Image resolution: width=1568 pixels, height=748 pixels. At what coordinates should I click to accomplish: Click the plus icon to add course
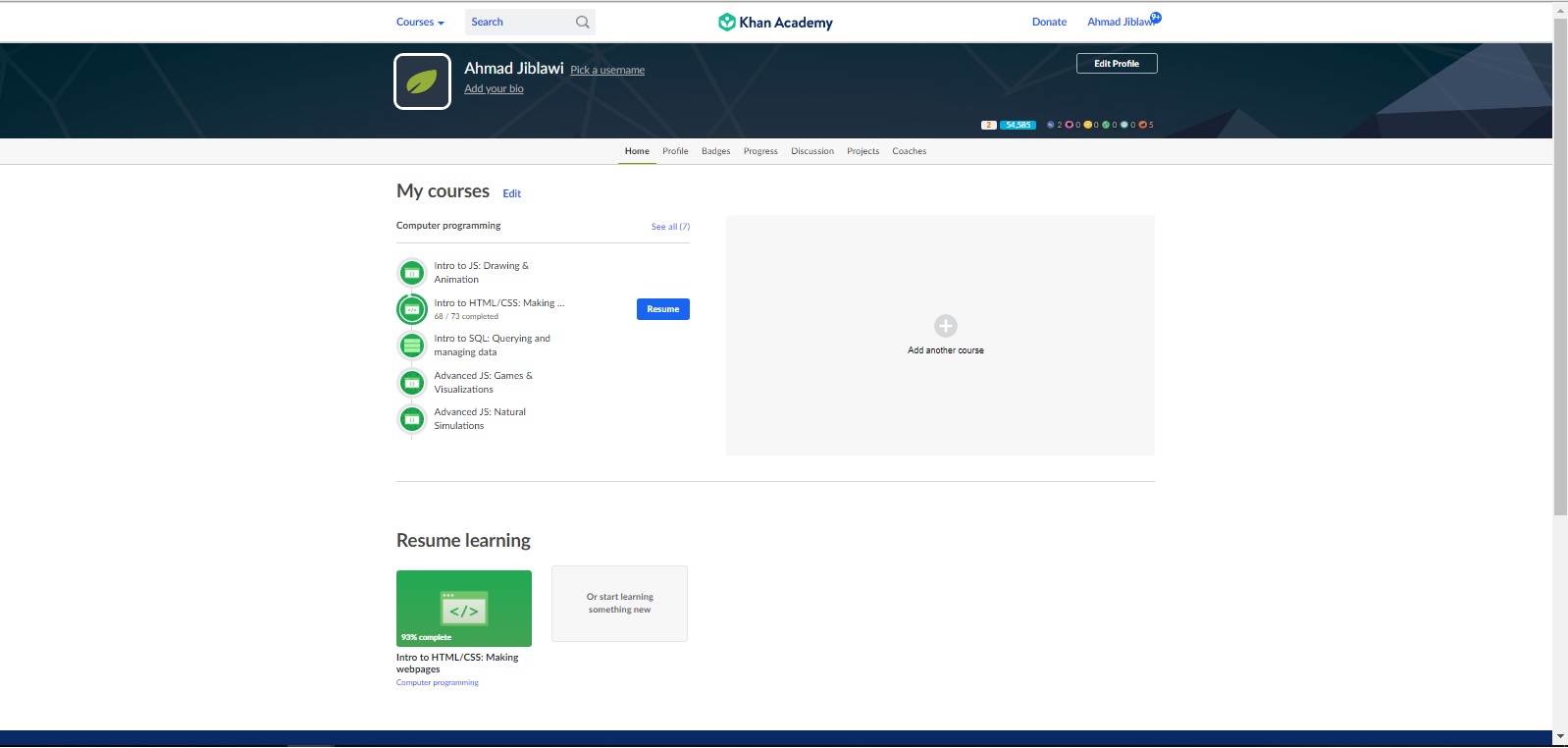click(x=946, y=326)
